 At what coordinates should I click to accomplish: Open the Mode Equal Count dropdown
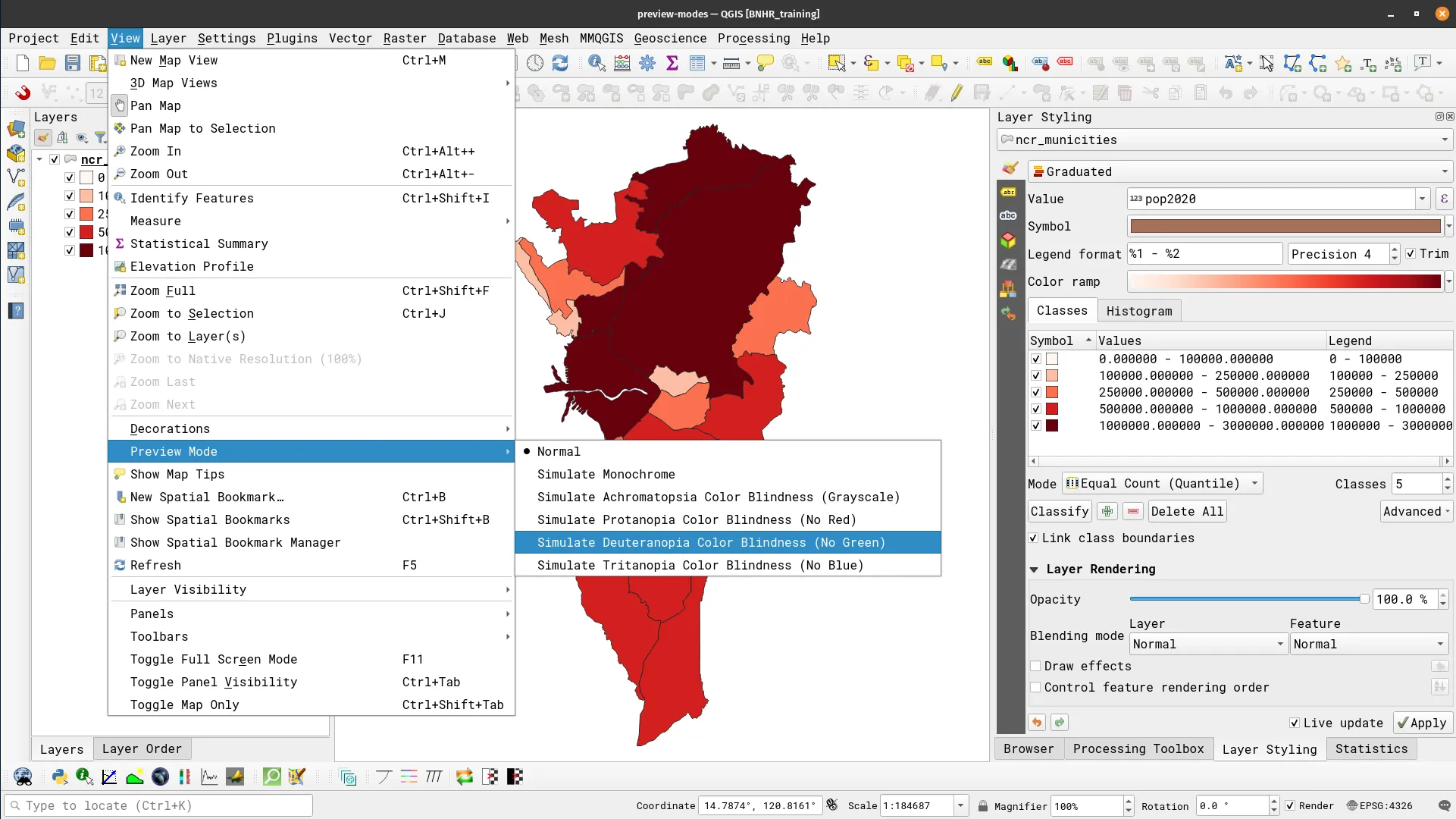[x=1163, y=483]
